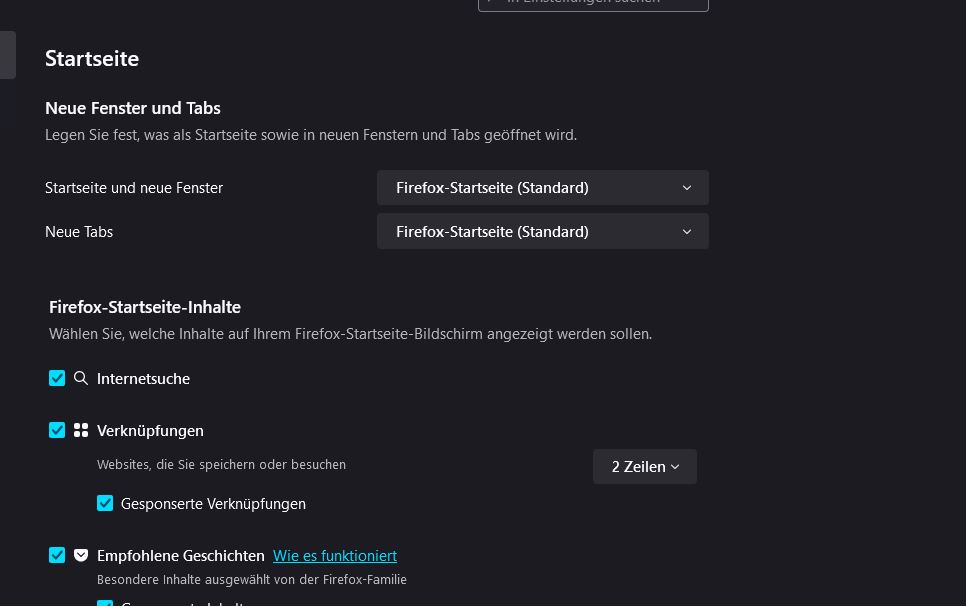Click the Firefox-Startseite-Inhalte heading

pyautogui.click(x=145, y=307)
